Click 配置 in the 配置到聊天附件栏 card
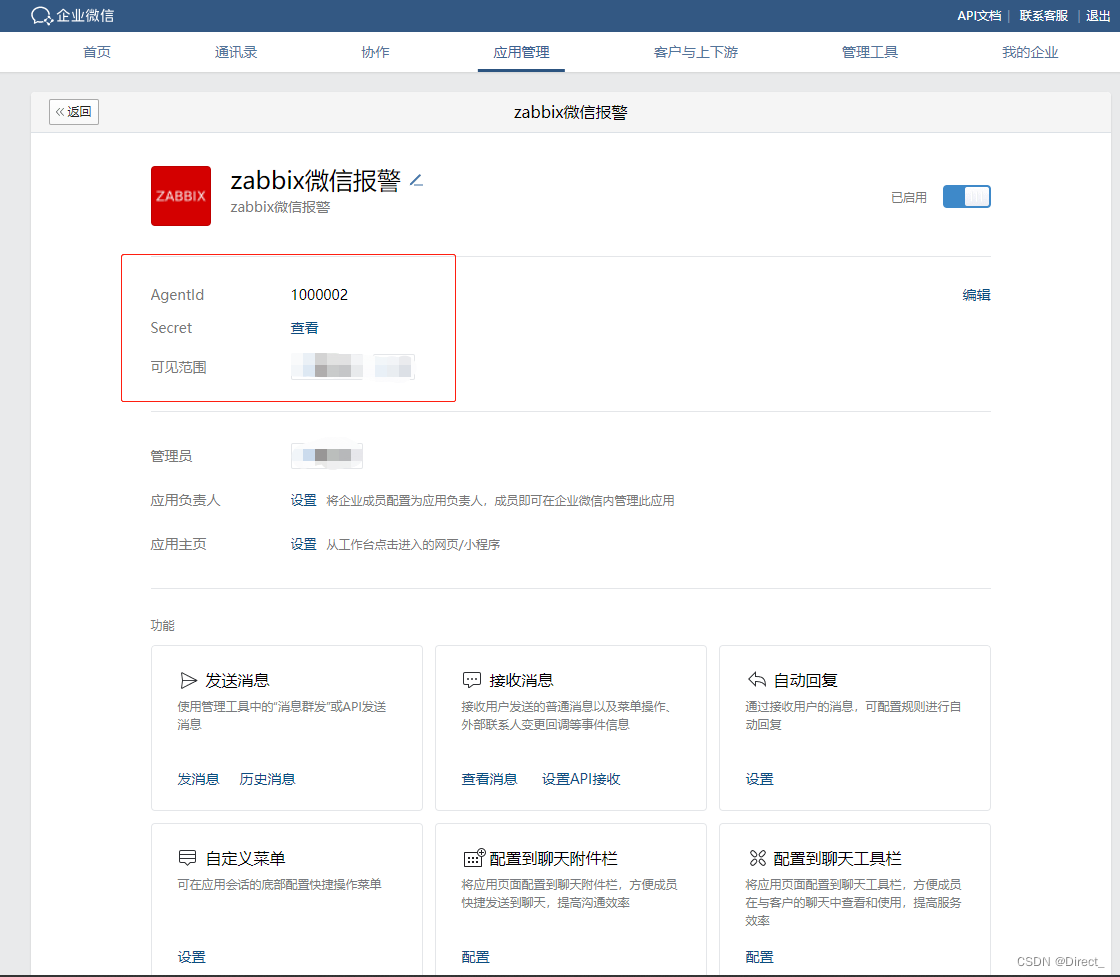 476,957
